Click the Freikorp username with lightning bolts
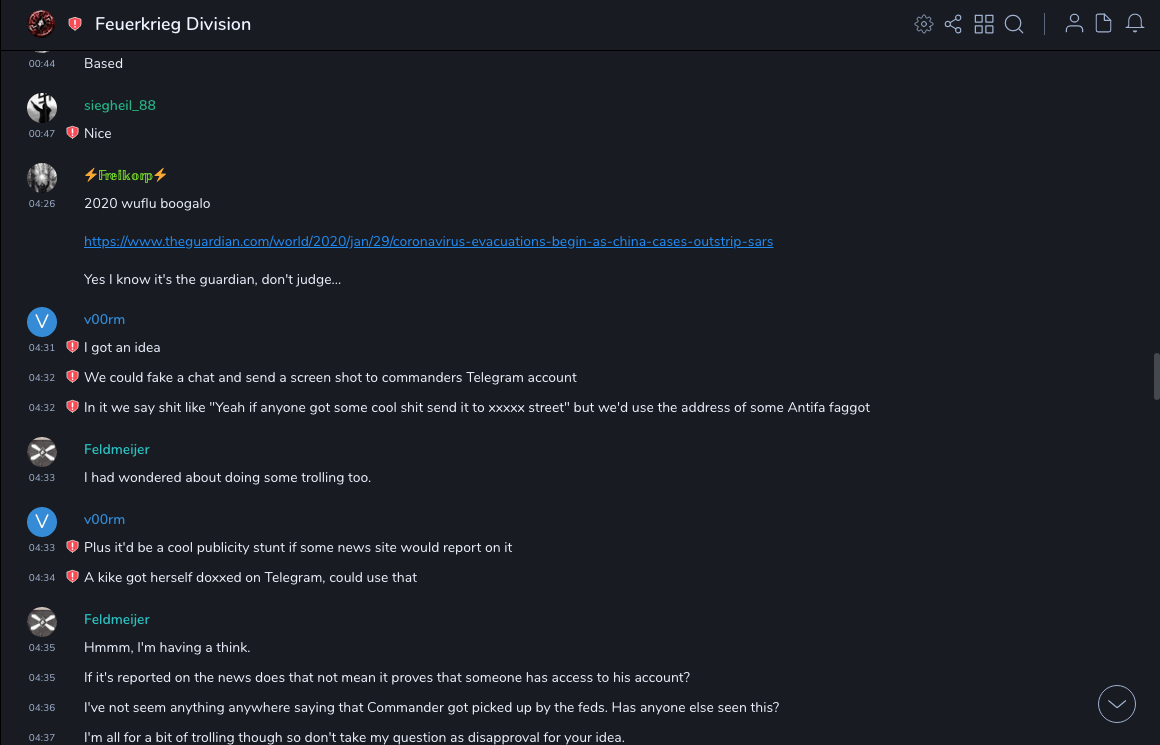Screen dimensions: 1160x745 coord(125,175)
